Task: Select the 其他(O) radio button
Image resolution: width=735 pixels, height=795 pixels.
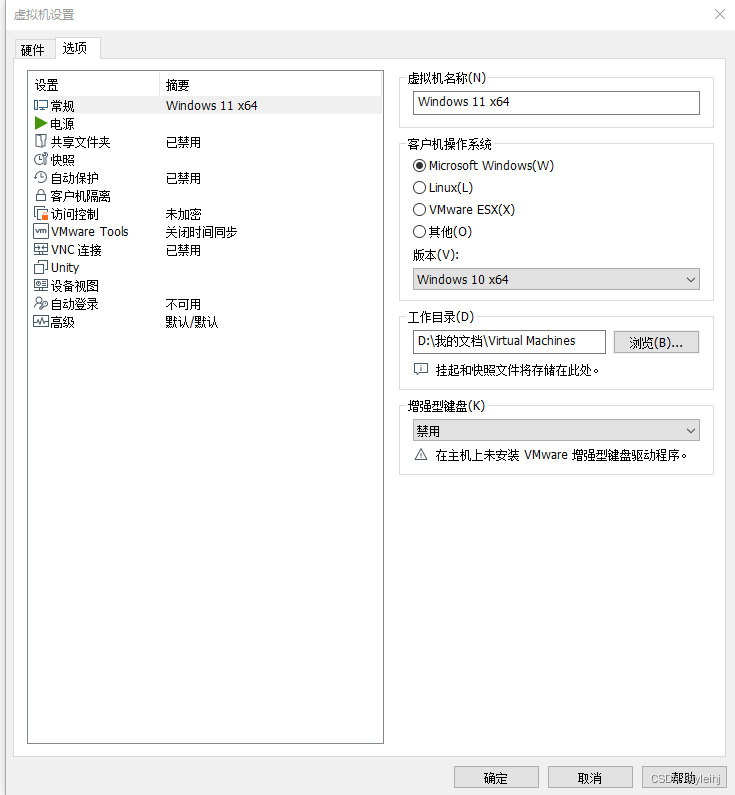Action: (419, 232)
